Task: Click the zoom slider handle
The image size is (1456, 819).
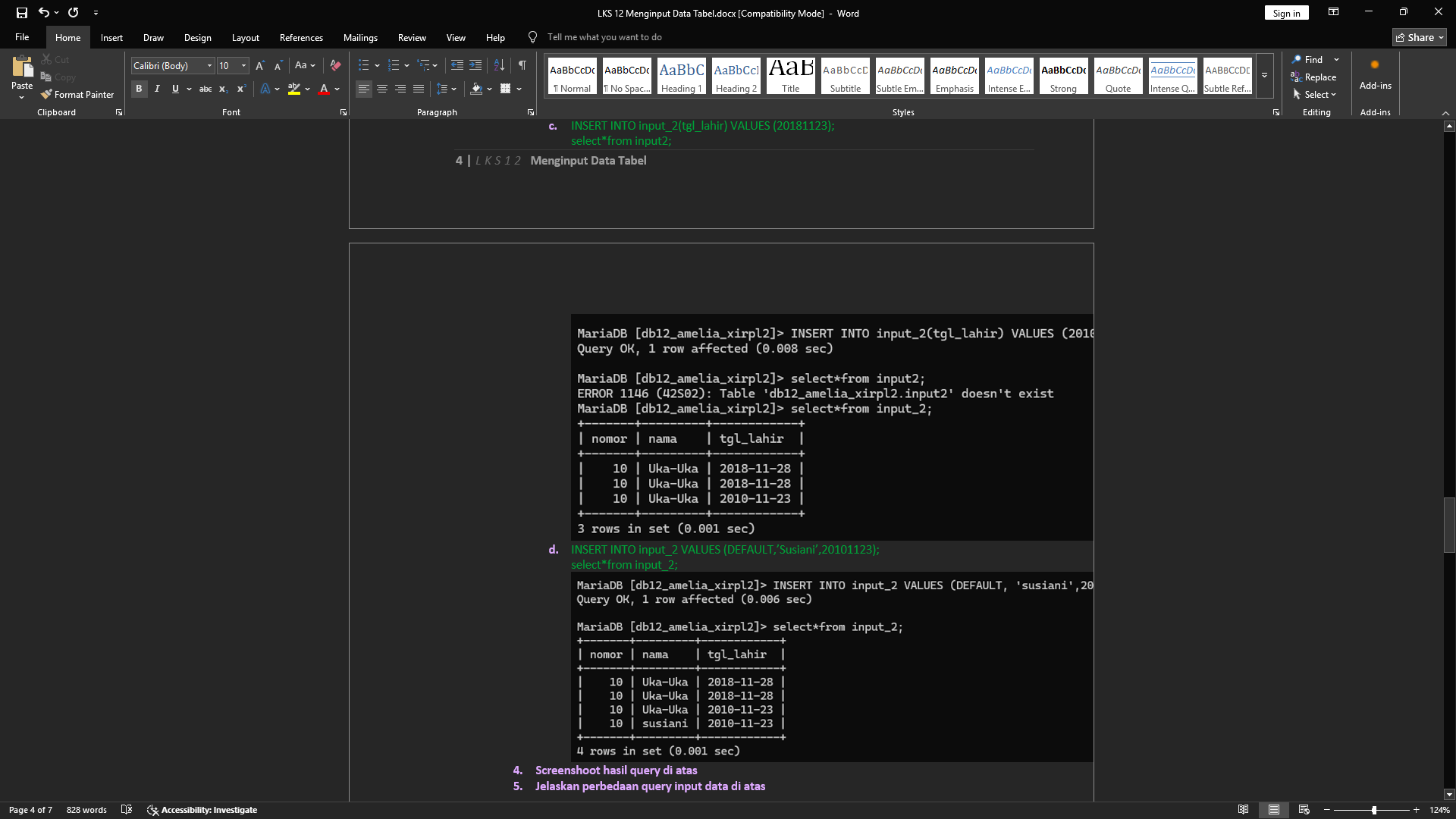Action: (1374, 810)
